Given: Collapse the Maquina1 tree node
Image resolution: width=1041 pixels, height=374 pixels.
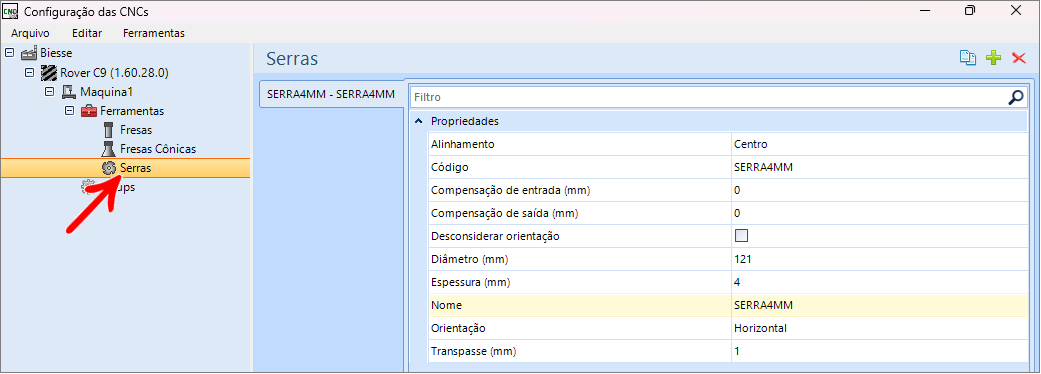Looking at the screenshot, I should (49, 91).
